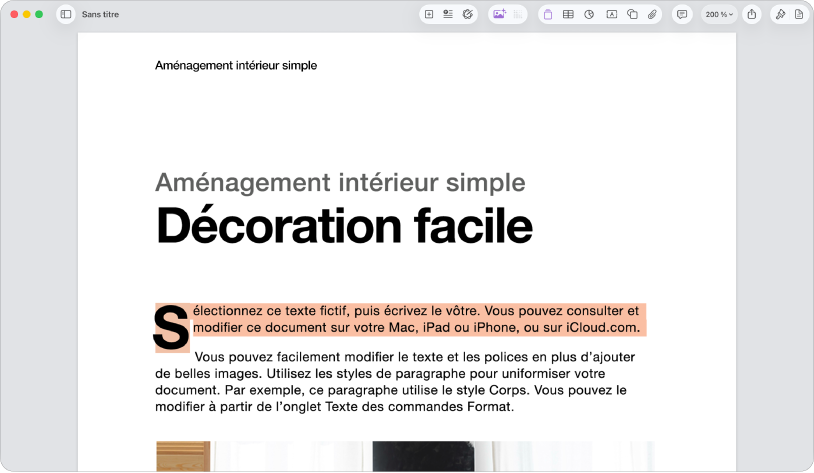The width and height of the screenshot is (814, 473).
Task: Click the line starting 'document. Par exemple'
Action: tap(391, 390)
